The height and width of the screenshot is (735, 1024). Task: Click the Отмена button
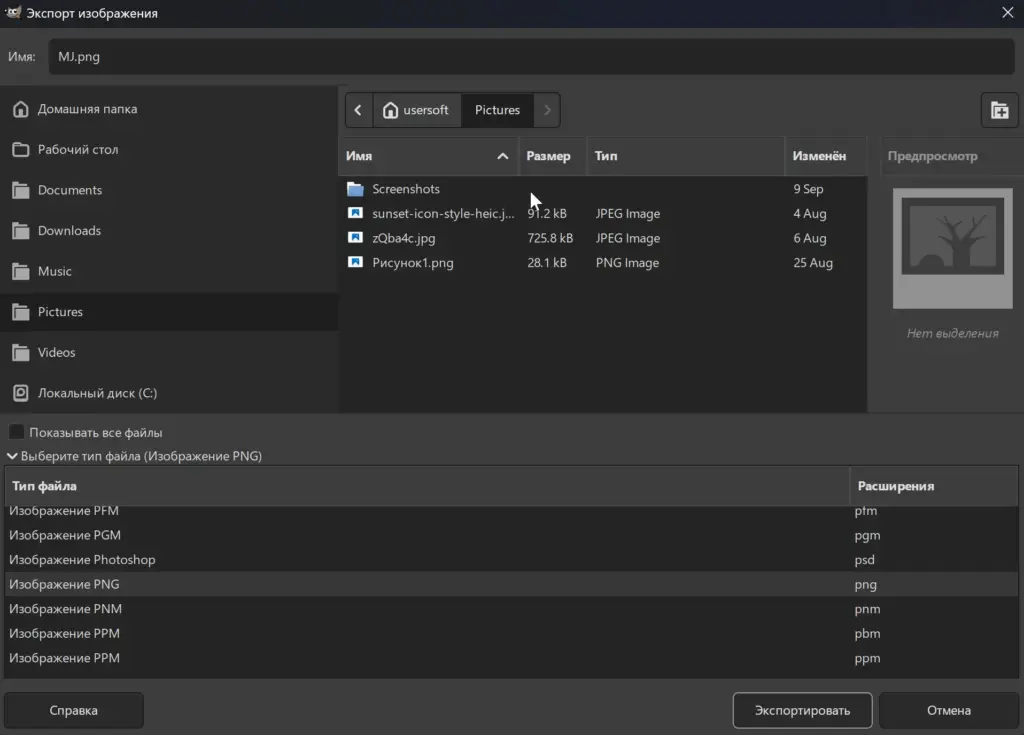click(x=948, y=710)
